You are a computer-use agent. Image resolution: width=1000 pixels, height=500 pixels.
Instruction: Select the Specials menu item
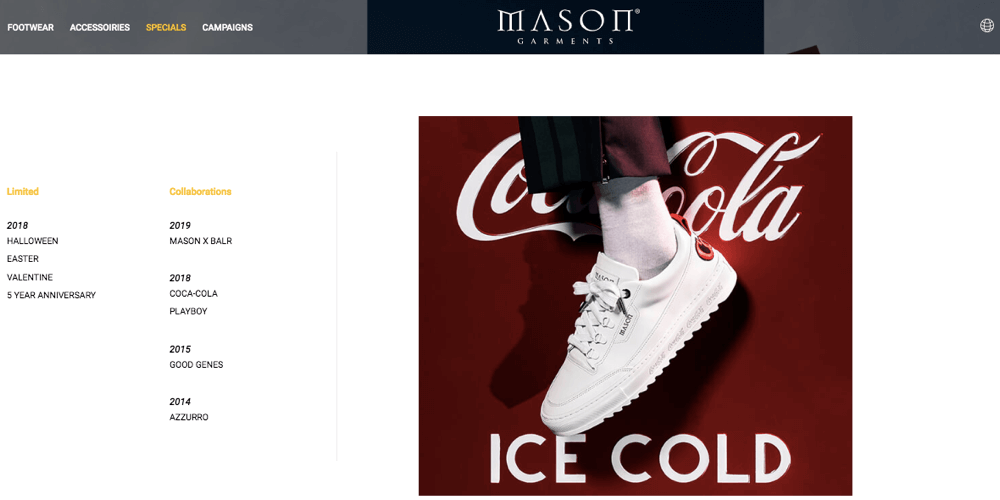pyautogui.click(x=166, y=27)
